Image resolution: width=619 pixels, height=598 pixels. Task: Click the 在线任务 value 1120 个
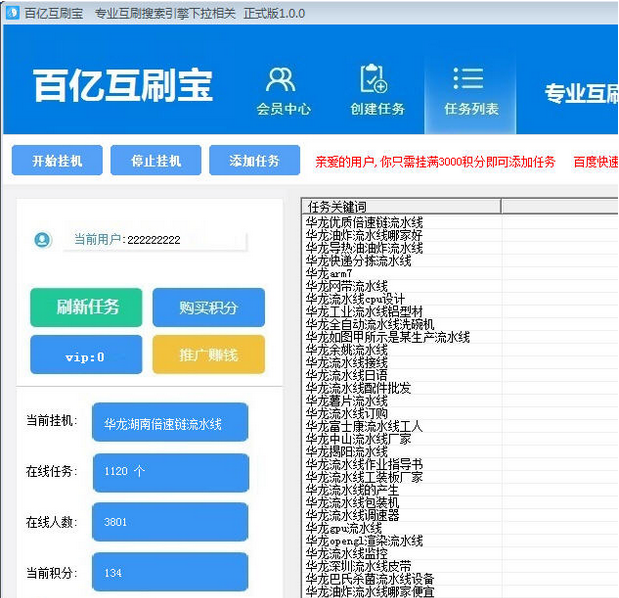[x=171, y=472]
